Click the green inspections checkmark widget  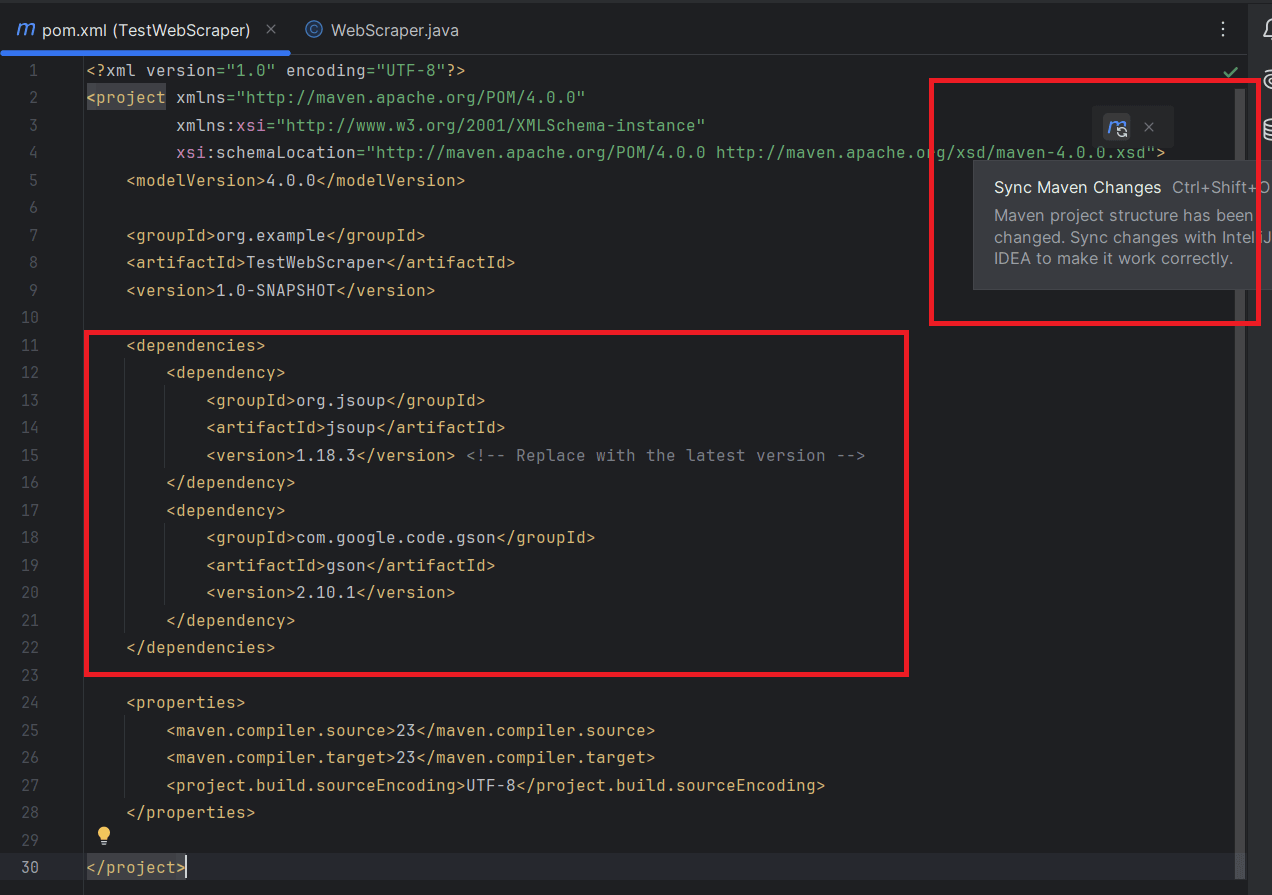click(x=1231, y=72)
